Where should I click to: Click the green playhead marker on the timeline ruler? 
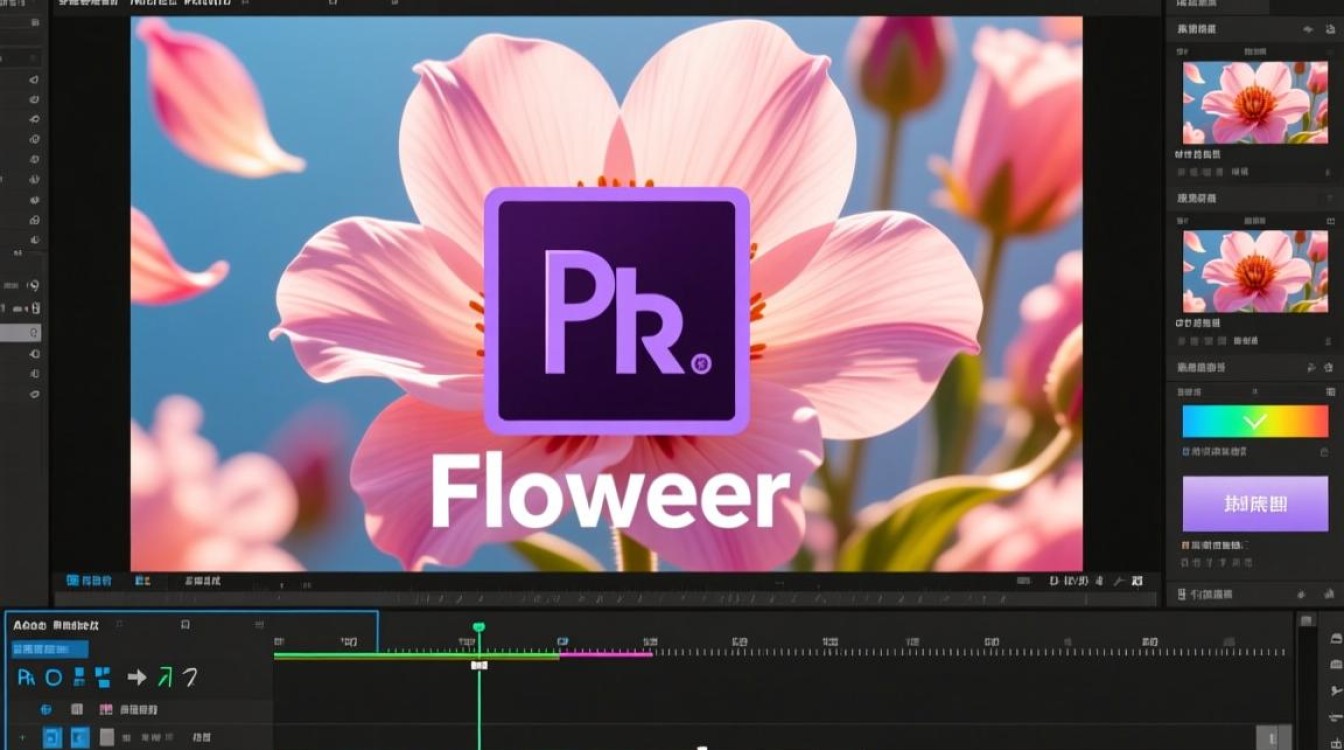point(479,627)
